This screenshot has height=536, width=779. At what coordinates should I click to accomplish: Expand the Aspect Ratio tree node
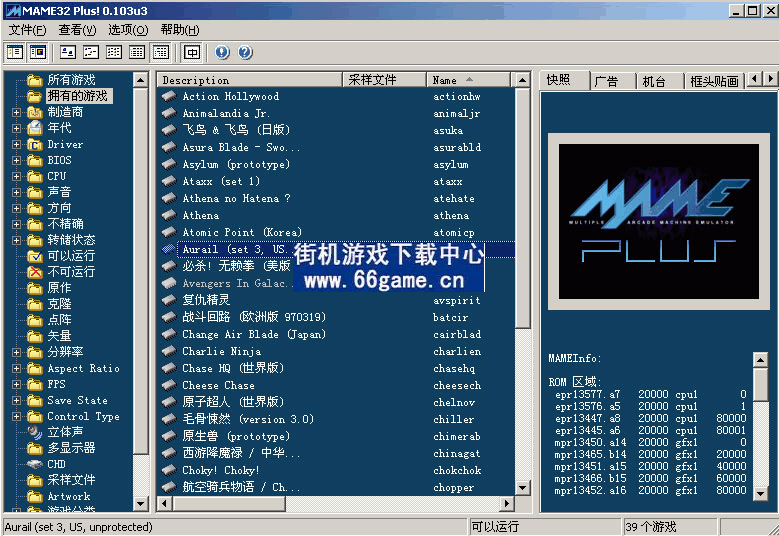pos(16,369)
